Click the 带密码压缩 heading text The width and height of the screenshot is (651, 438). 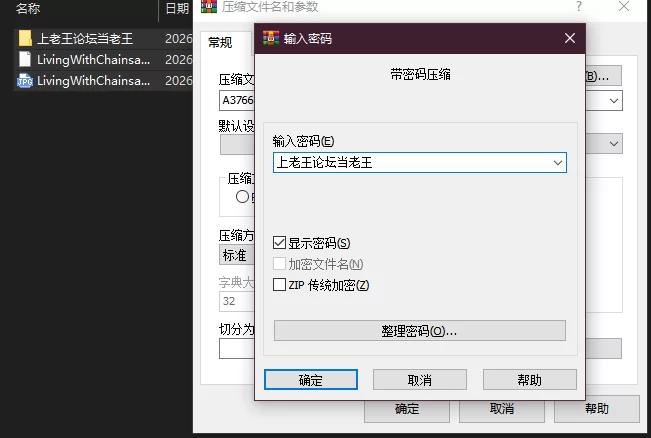420,74
